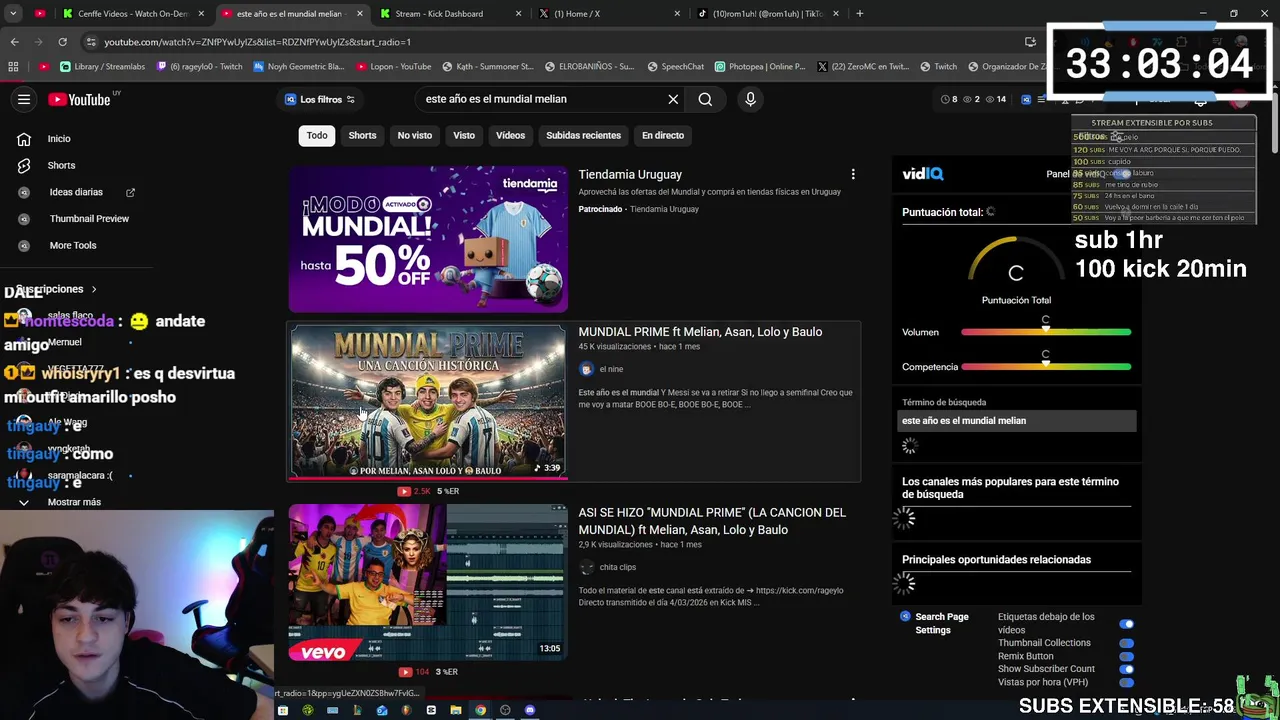Open MUNDIAL PRIME ft Melian video title

click(x=700, y=332)
